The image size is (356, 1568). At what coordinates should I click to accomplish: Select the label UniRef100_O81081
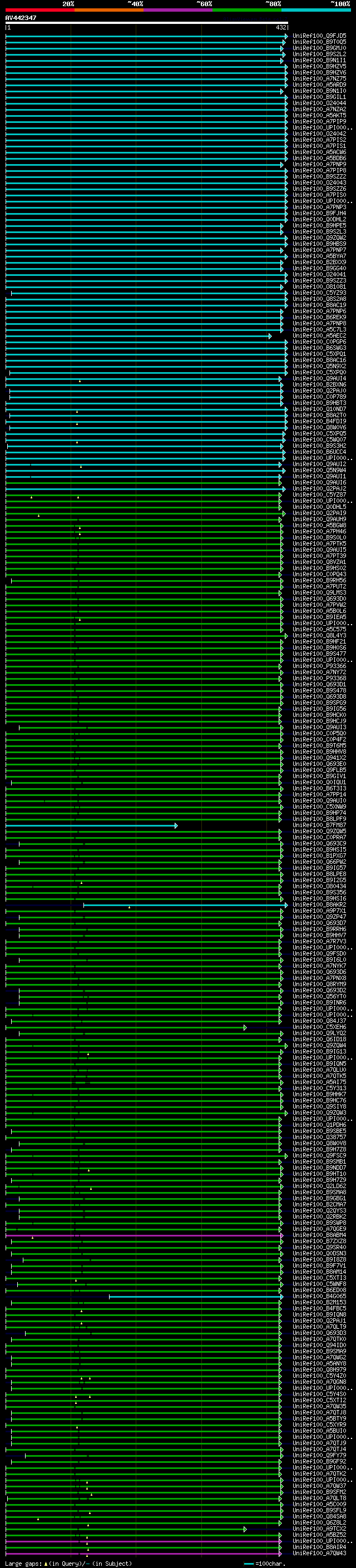(319, 286)
